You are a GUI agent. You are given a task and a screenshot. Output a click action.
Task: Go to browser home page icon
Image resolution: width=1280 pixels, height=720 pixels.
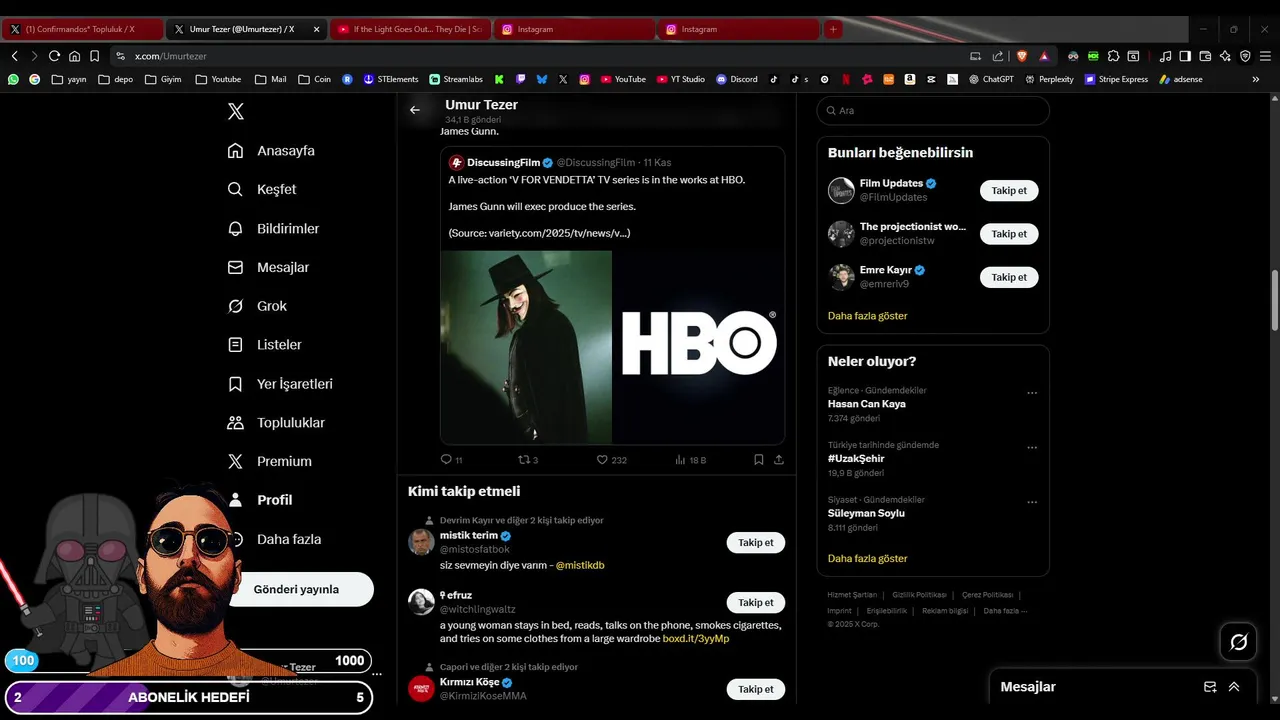74,56
